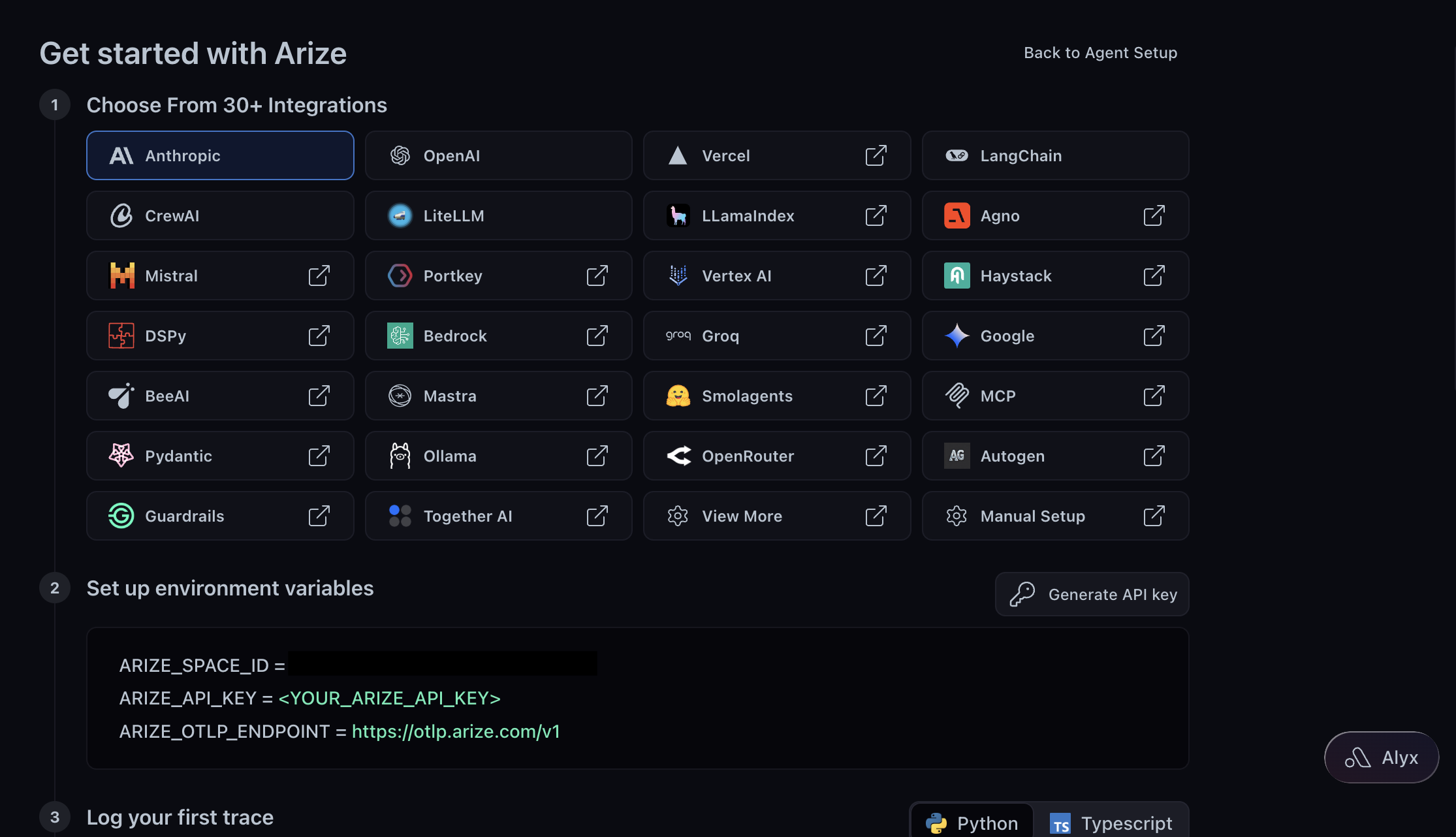This screenshot has width=1456, height=837.
Task: Click the Portkey logo icon
Action: [400, 276]
